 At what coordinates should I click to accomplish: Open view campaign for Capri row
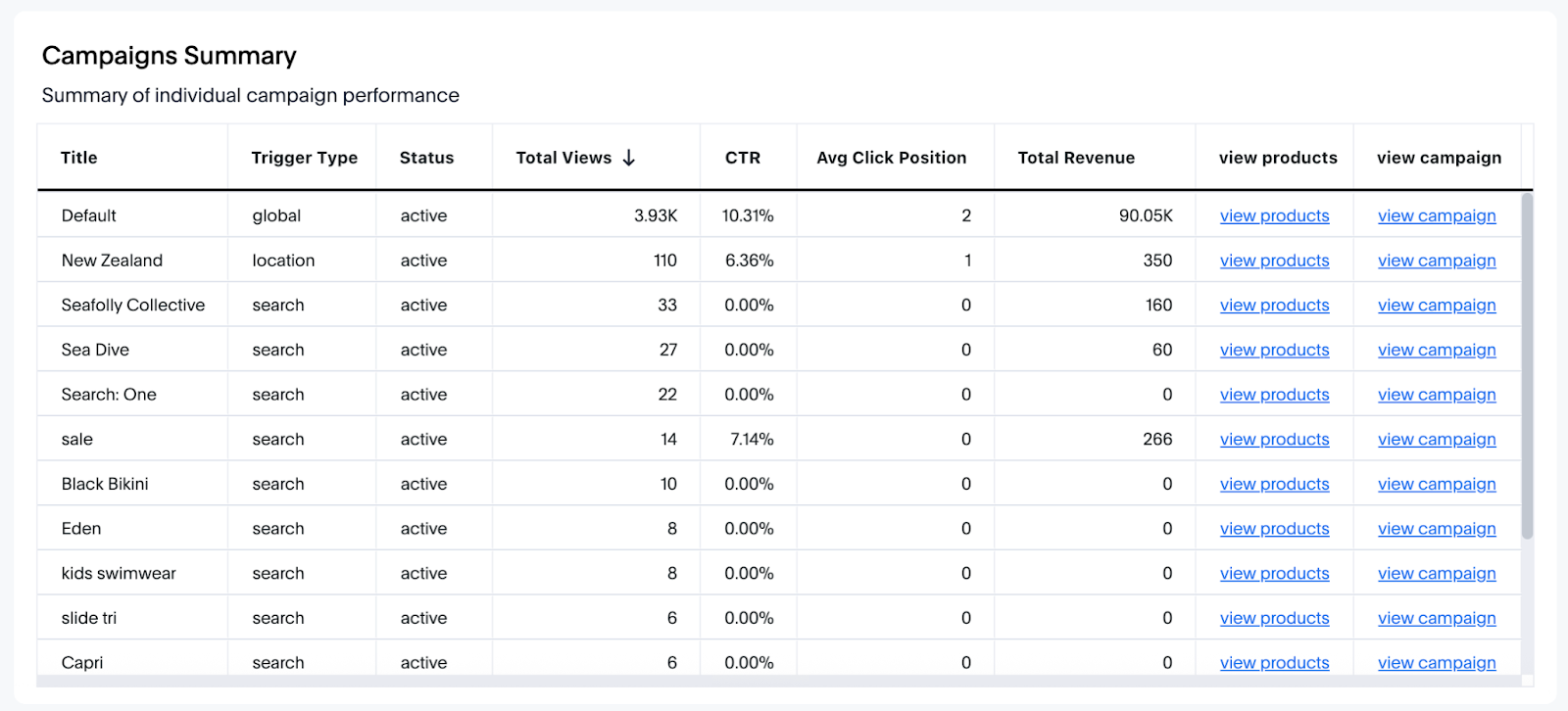click(x=1436, y=663)
